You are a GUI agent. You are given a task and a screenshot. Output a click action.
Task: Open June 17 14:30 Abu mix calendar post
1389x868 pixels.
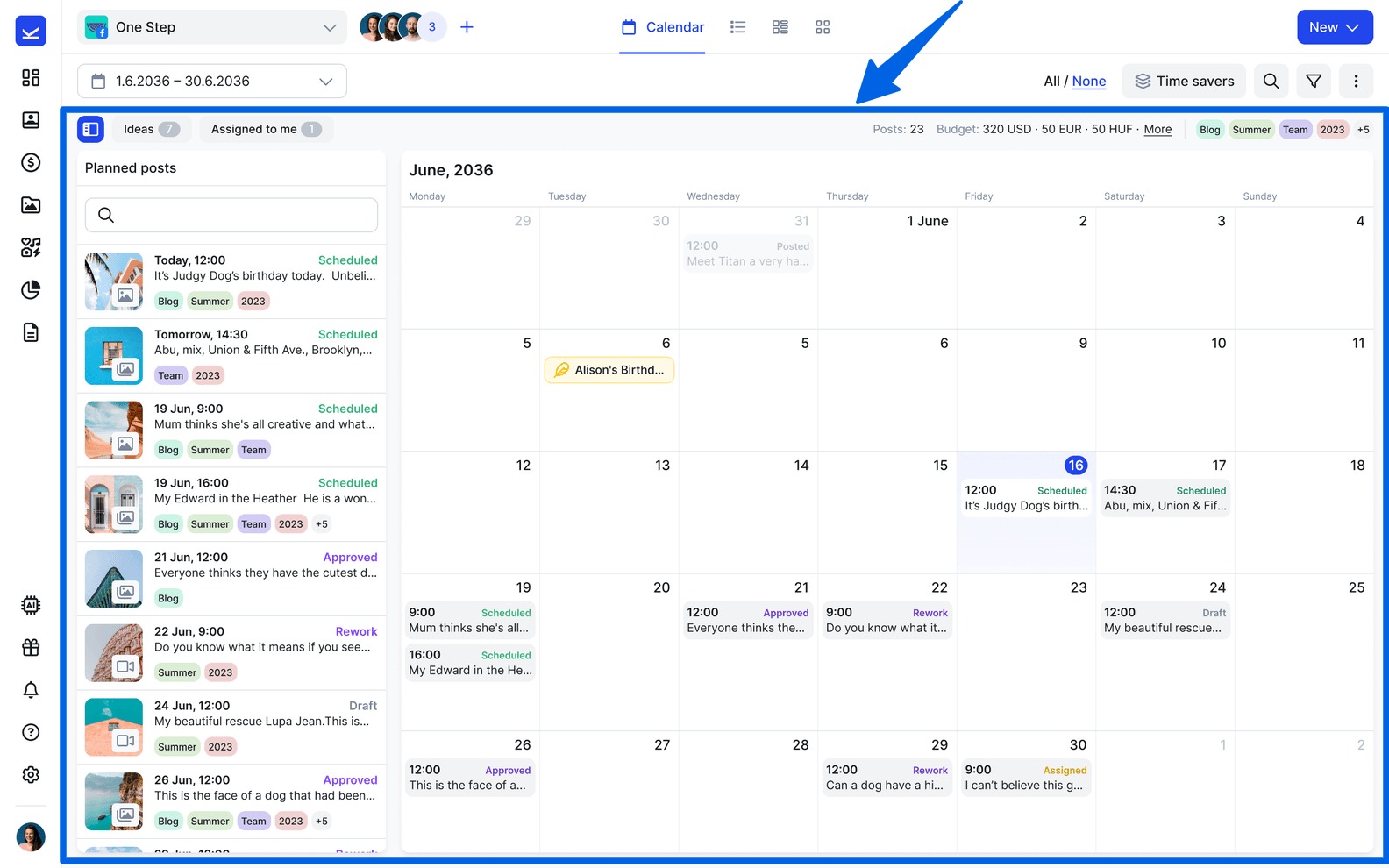[1165, 498]
